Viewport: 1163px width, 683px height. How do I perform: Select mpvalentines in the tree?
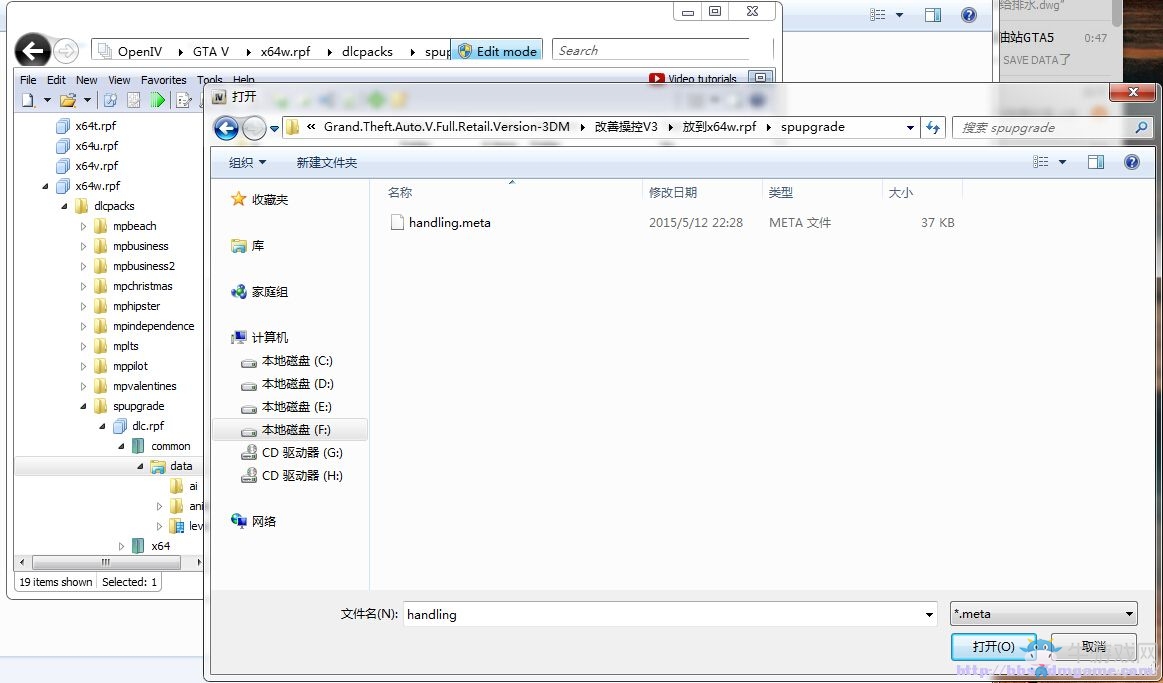pos(145,386)
